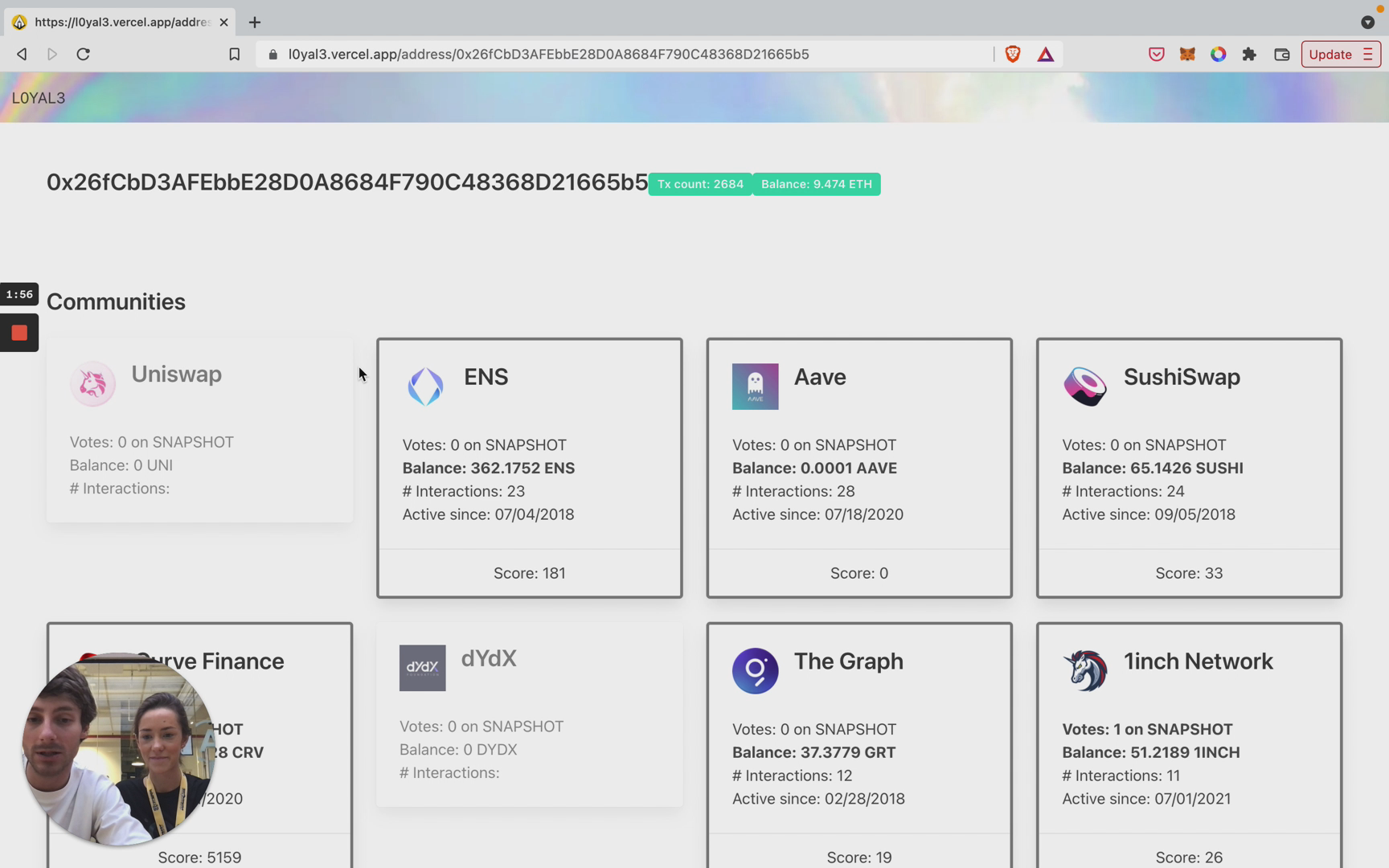Click the Update button
Screen dimensions: 1389x868
point(1341,54)
